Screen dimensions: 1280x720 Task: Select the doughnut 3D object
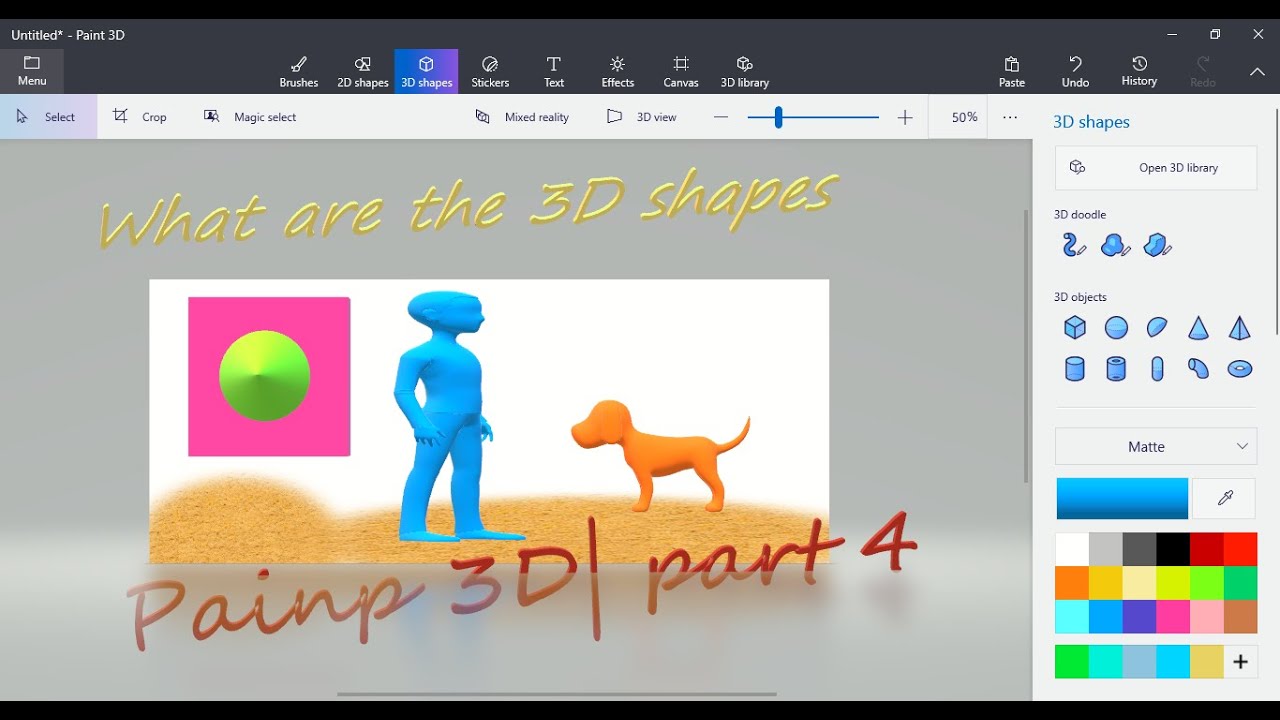click(x=1239, y=369)
